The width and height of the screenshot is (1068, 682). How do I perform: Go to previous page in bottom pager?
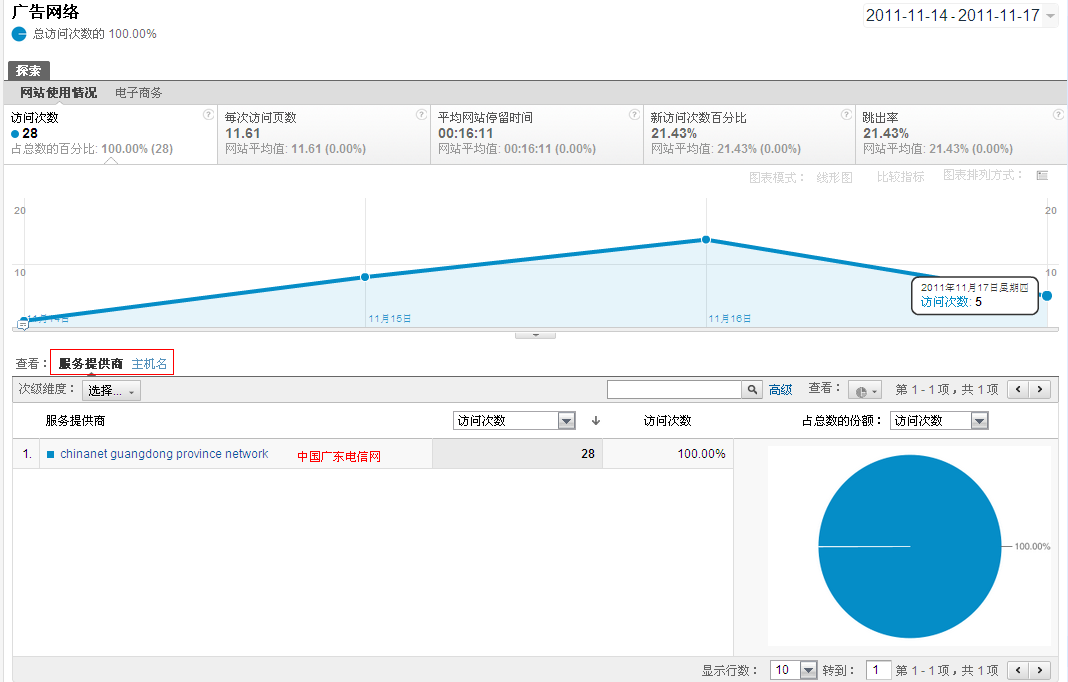coord(1018,670)
